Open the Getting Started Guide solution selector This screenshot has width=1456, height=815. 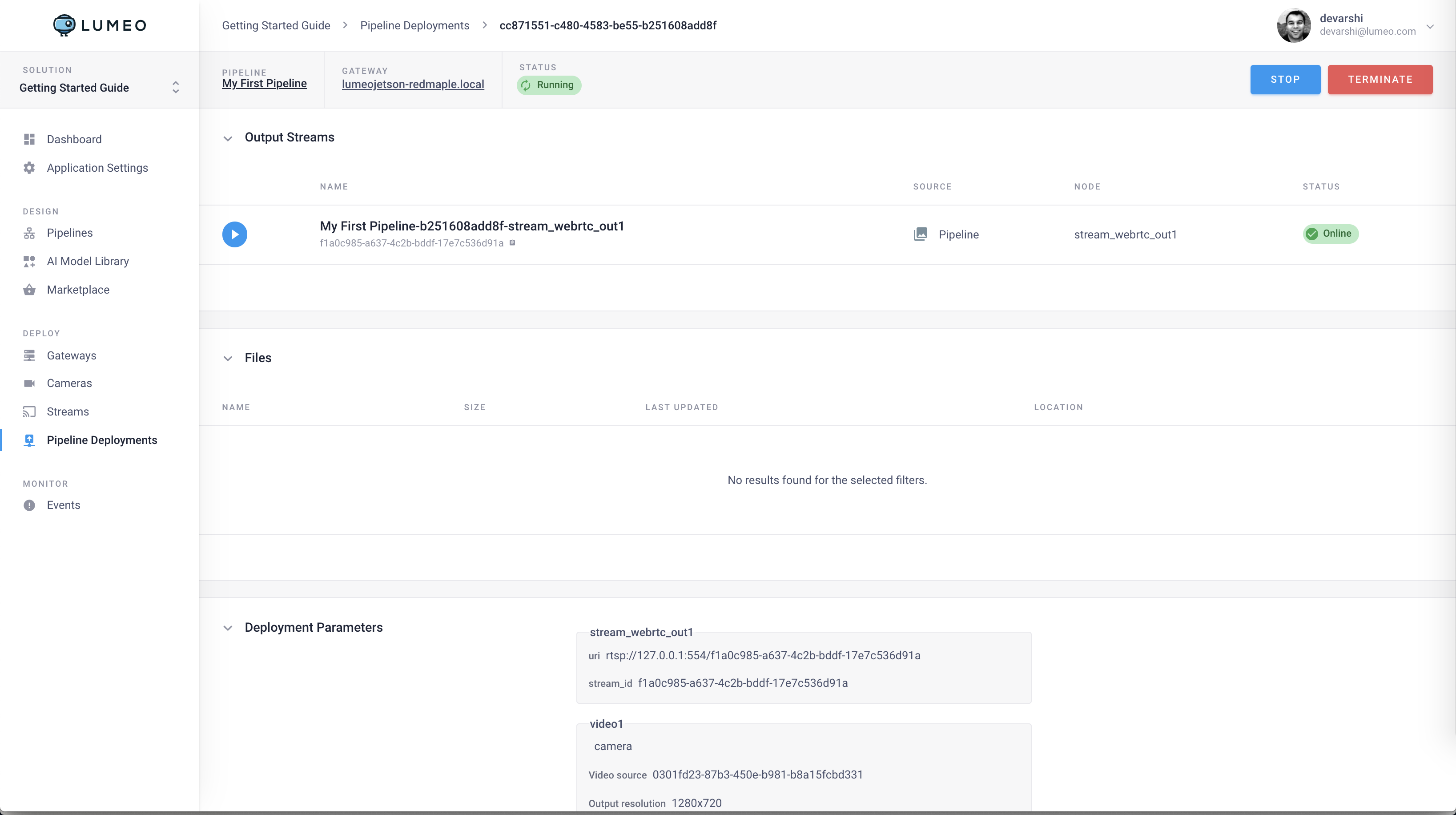click(176, 87)
